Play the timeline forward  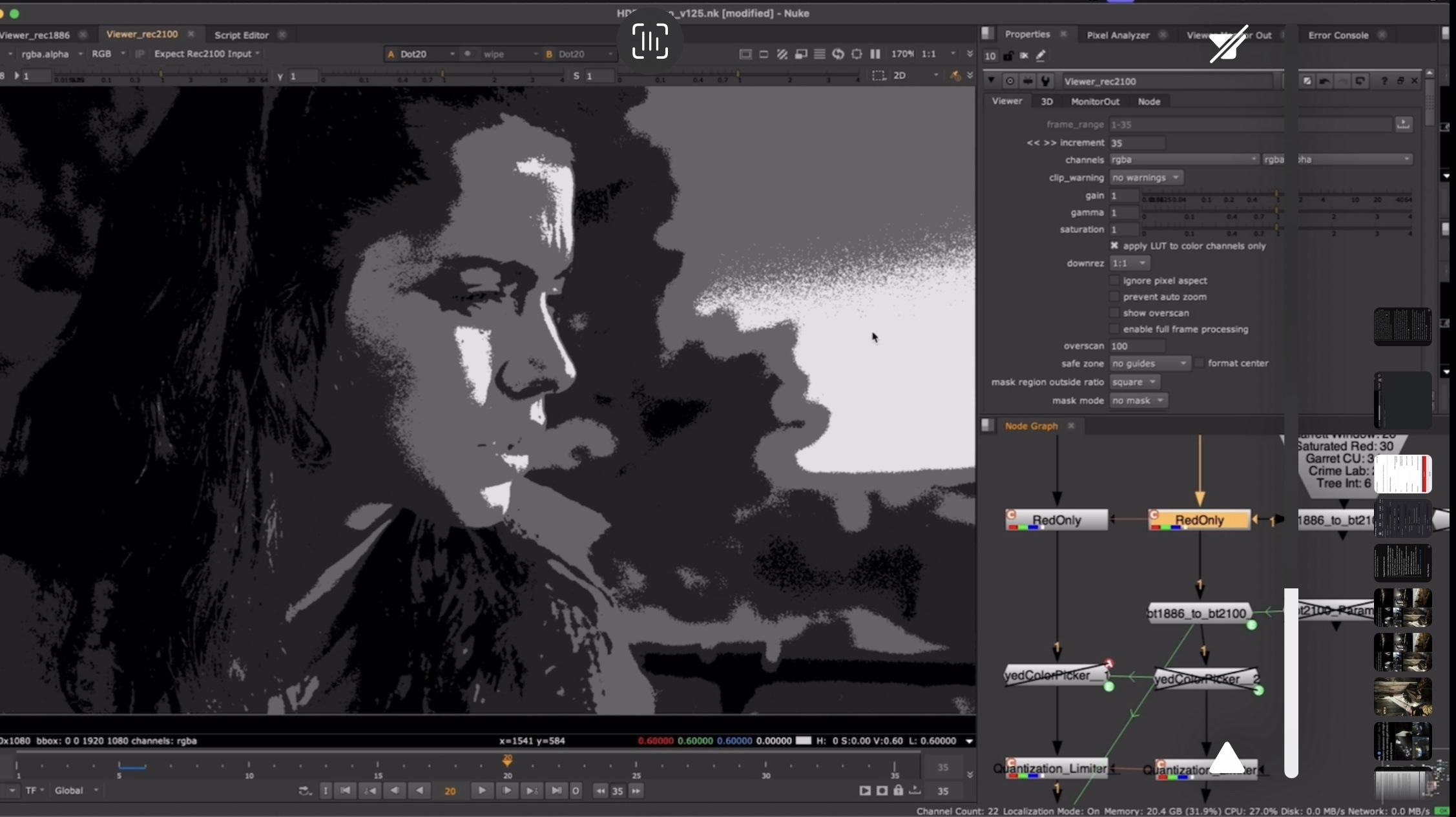coord(481,791)
